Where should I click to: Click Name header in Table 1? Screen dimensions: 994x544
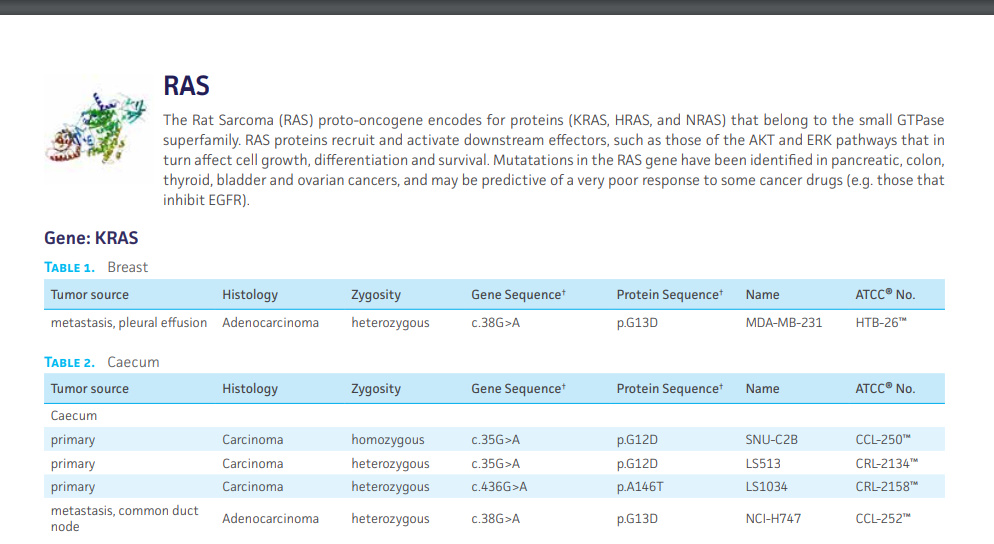point(762,295)
